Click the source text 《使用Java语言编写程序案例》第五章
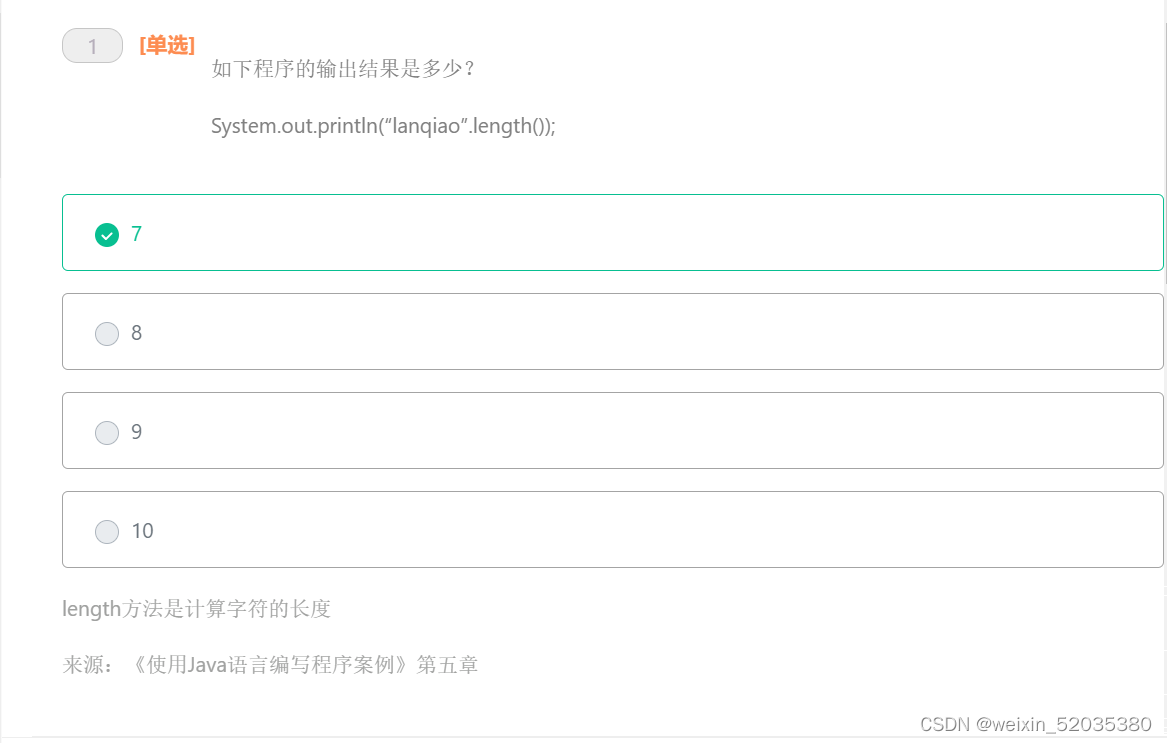This screenshot has width=1167, height=743. (x=271, y=664)
